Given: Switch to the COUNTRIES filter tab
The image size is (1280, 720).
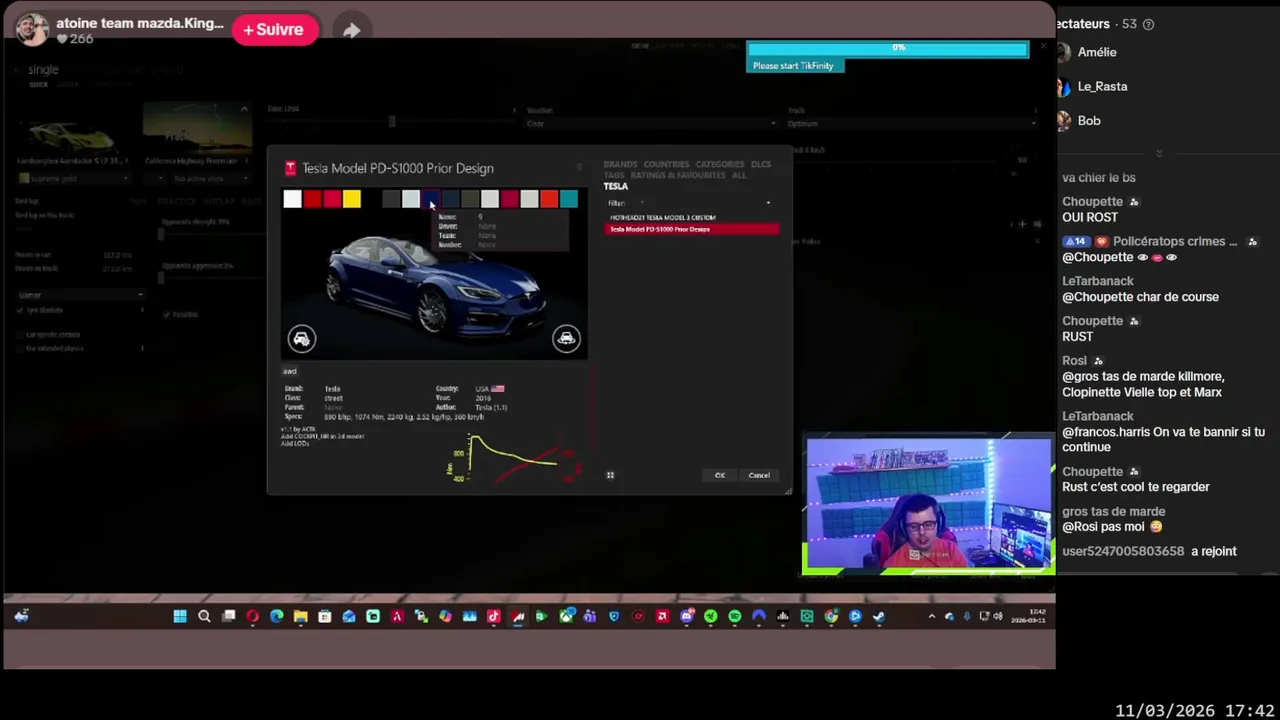Looking at the screenshot, I should click(666, 164).
